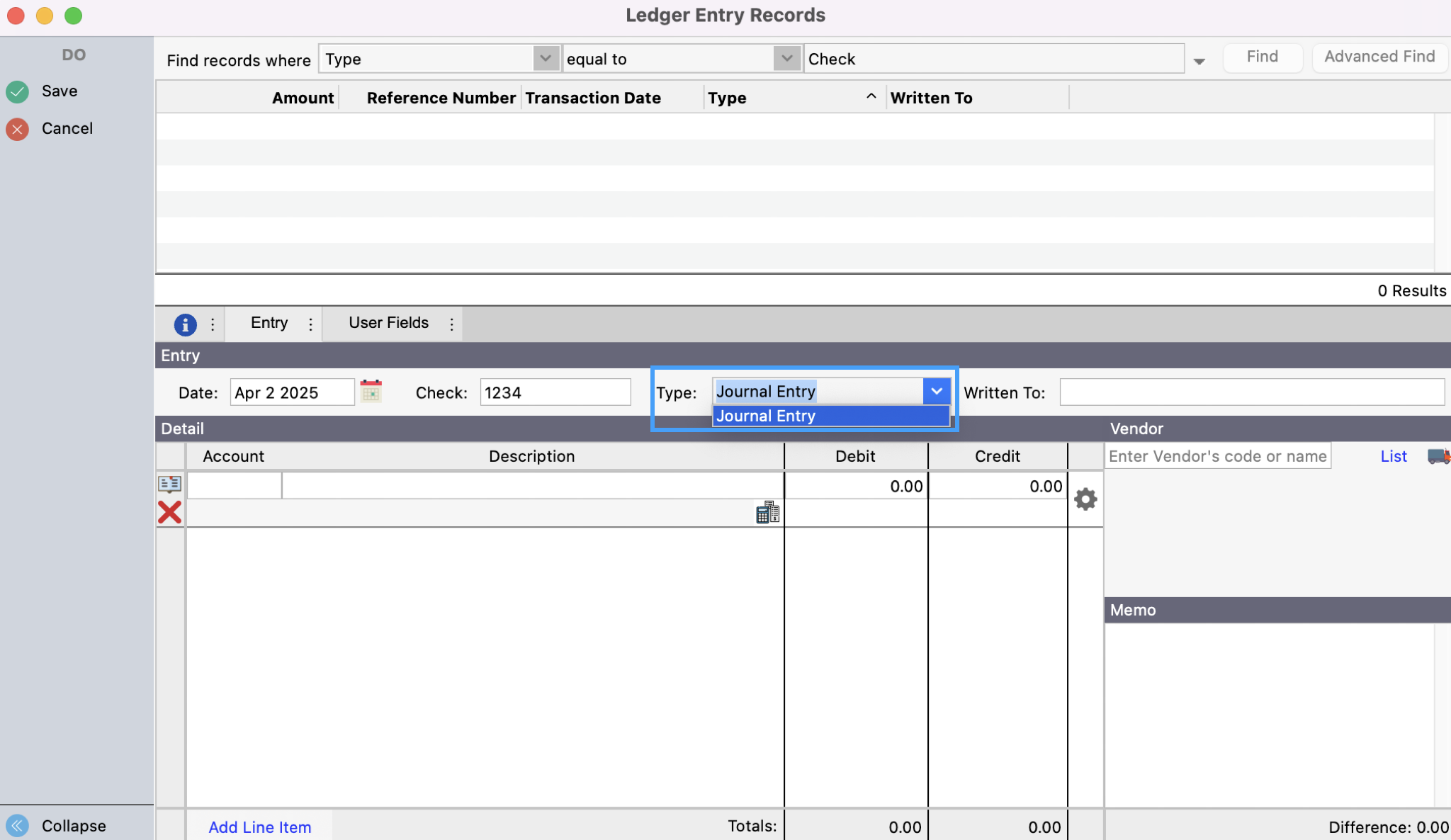Switch to the User Fields tab

point(388,323)
